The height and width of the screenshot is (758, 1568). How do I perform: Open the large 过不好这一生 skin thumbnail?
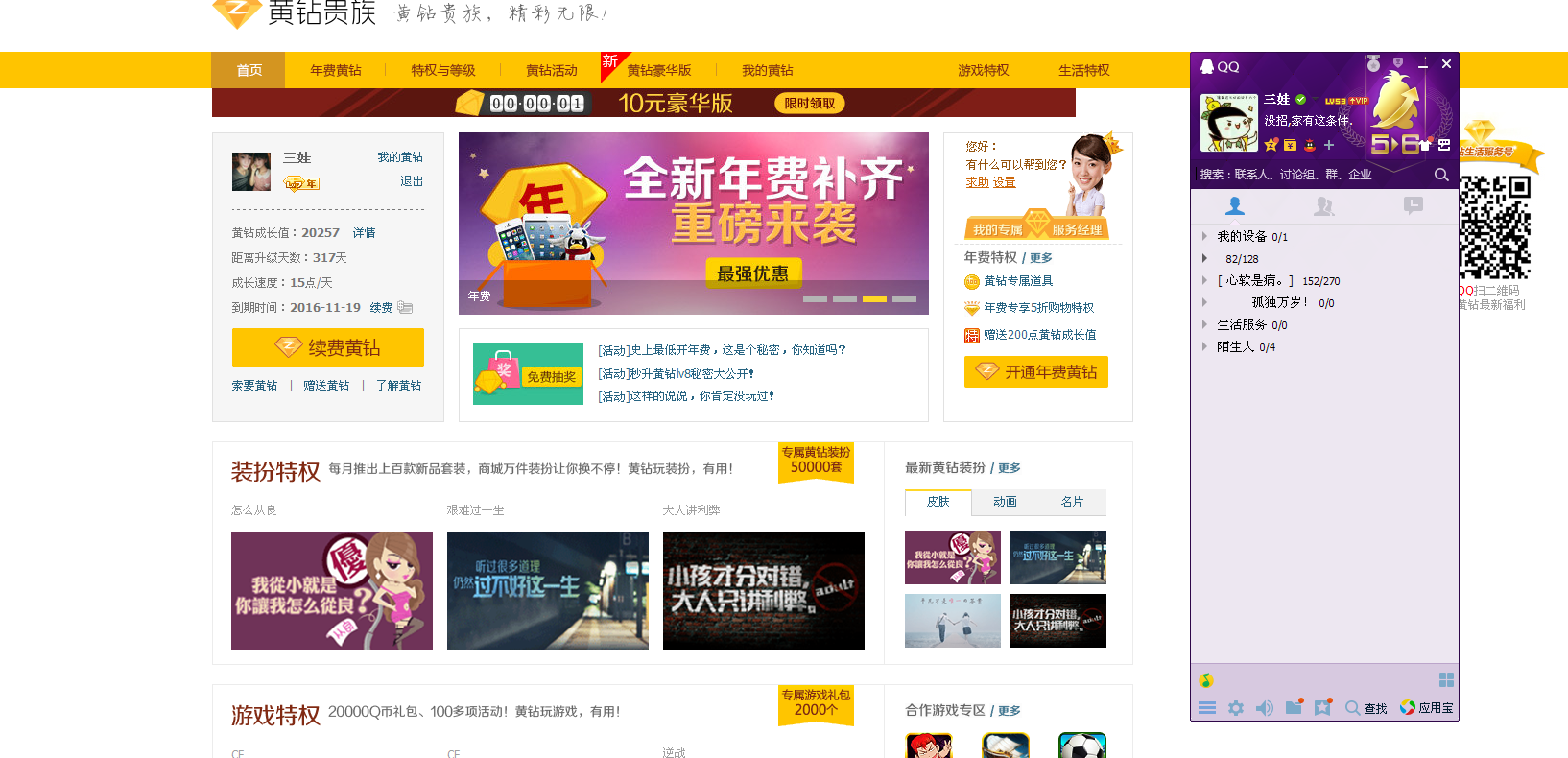[x=548, y=590]
